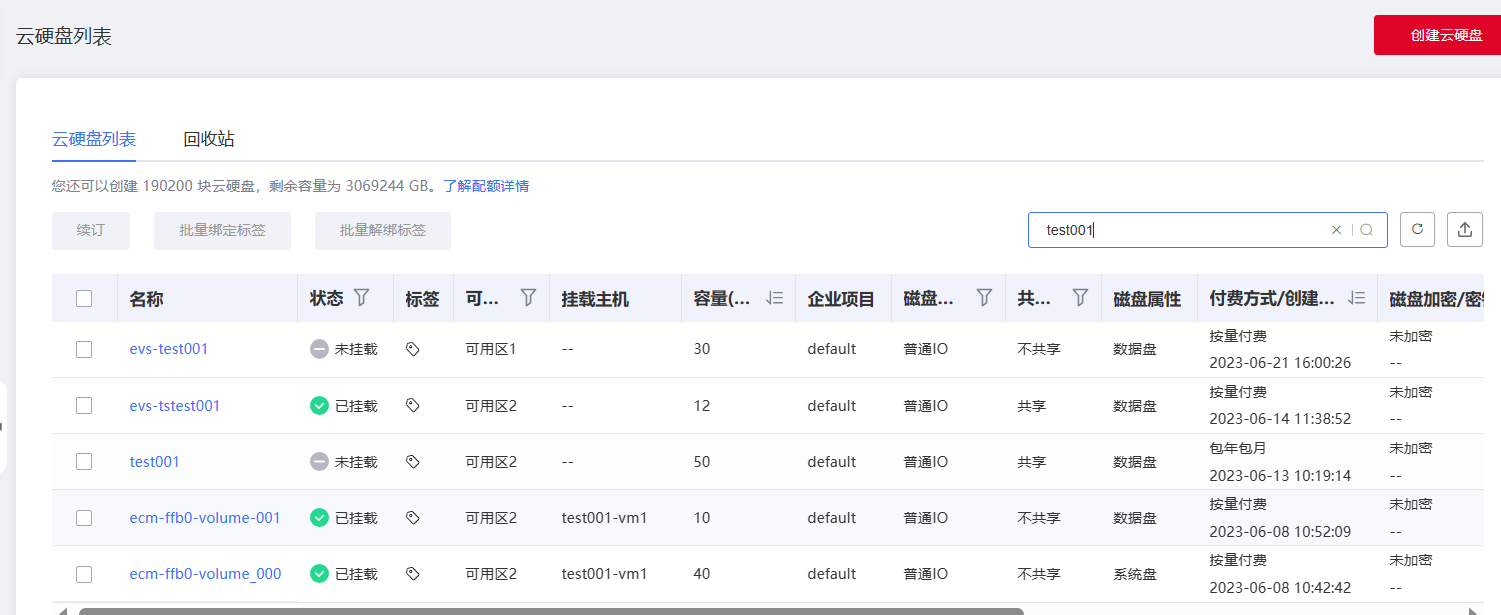Check the ecm-ffb0-volume_000 row checkbox
This screenshot has height=615, width=1501.
84,573
